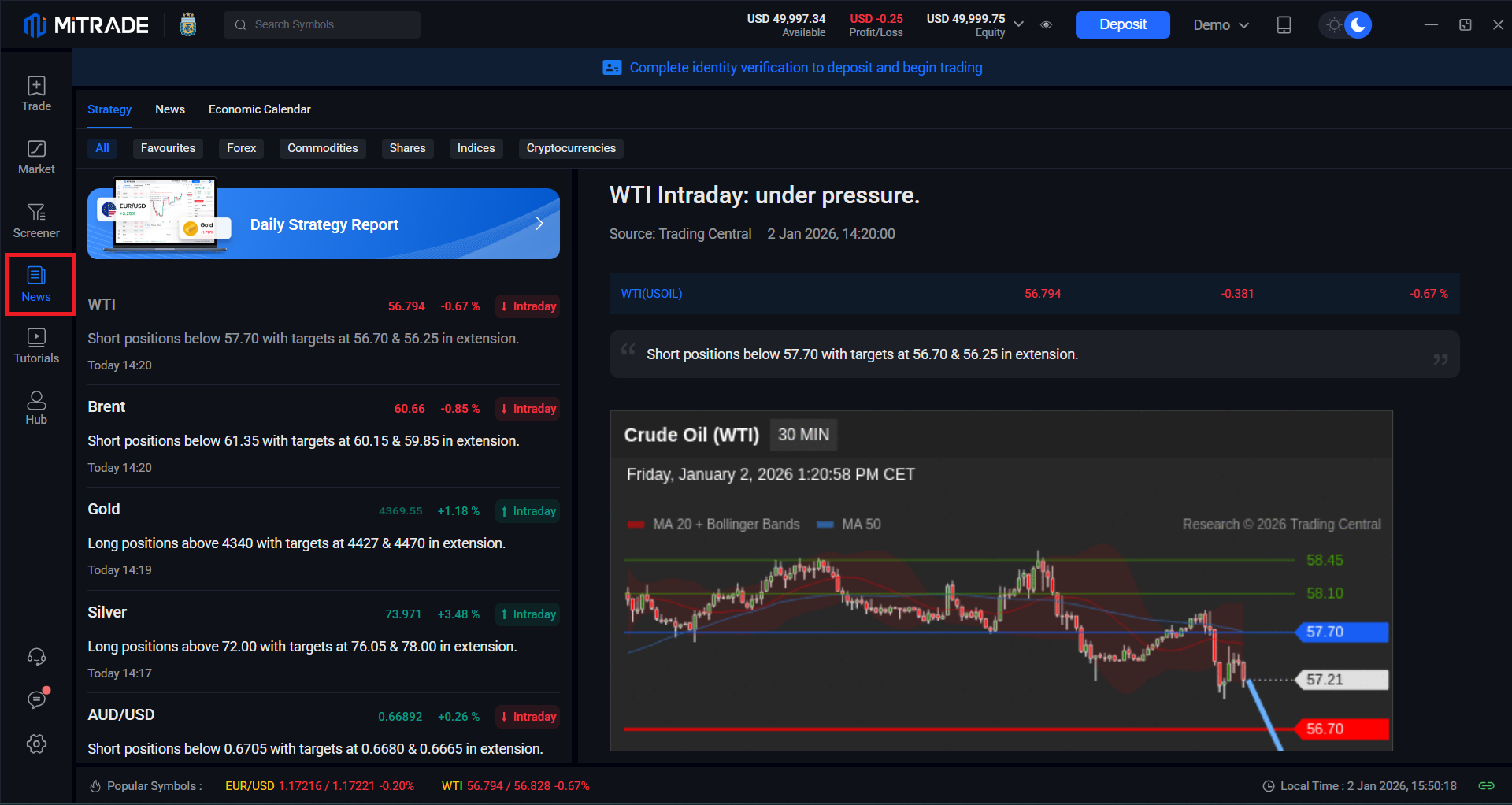Click the identity verification card icon

[612, 68]
